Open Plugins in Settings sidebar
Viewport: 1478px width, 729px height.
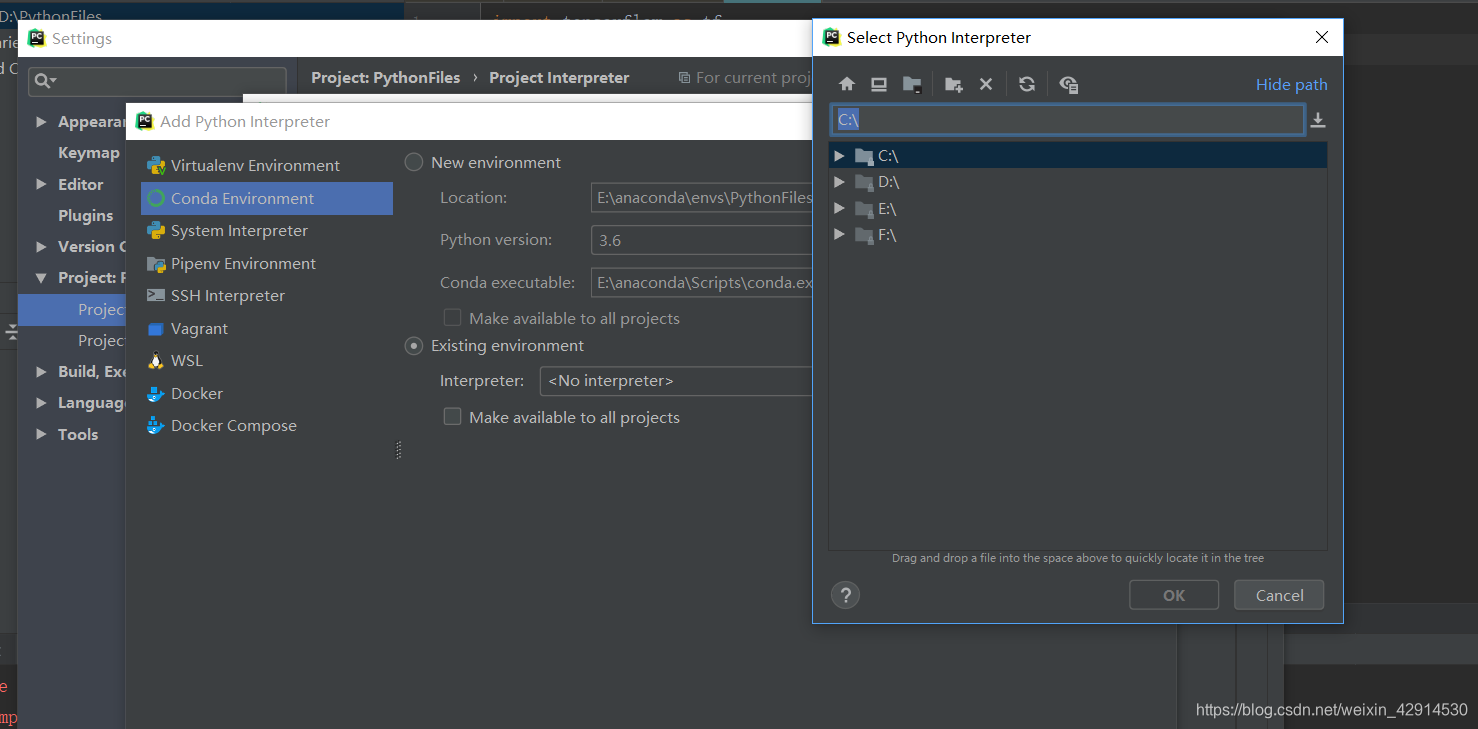pyautogui.click(x=85, y=216)
